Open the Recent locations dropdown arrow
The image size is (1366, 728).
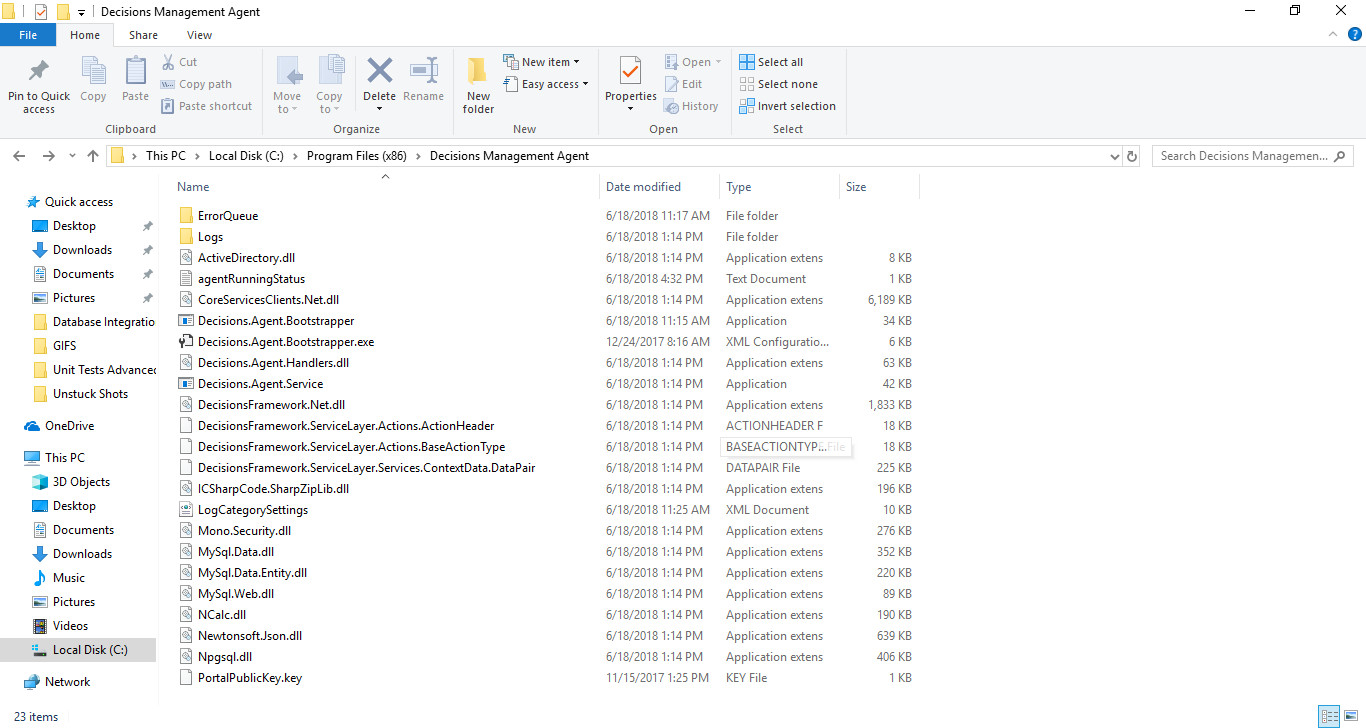(72, 156)
